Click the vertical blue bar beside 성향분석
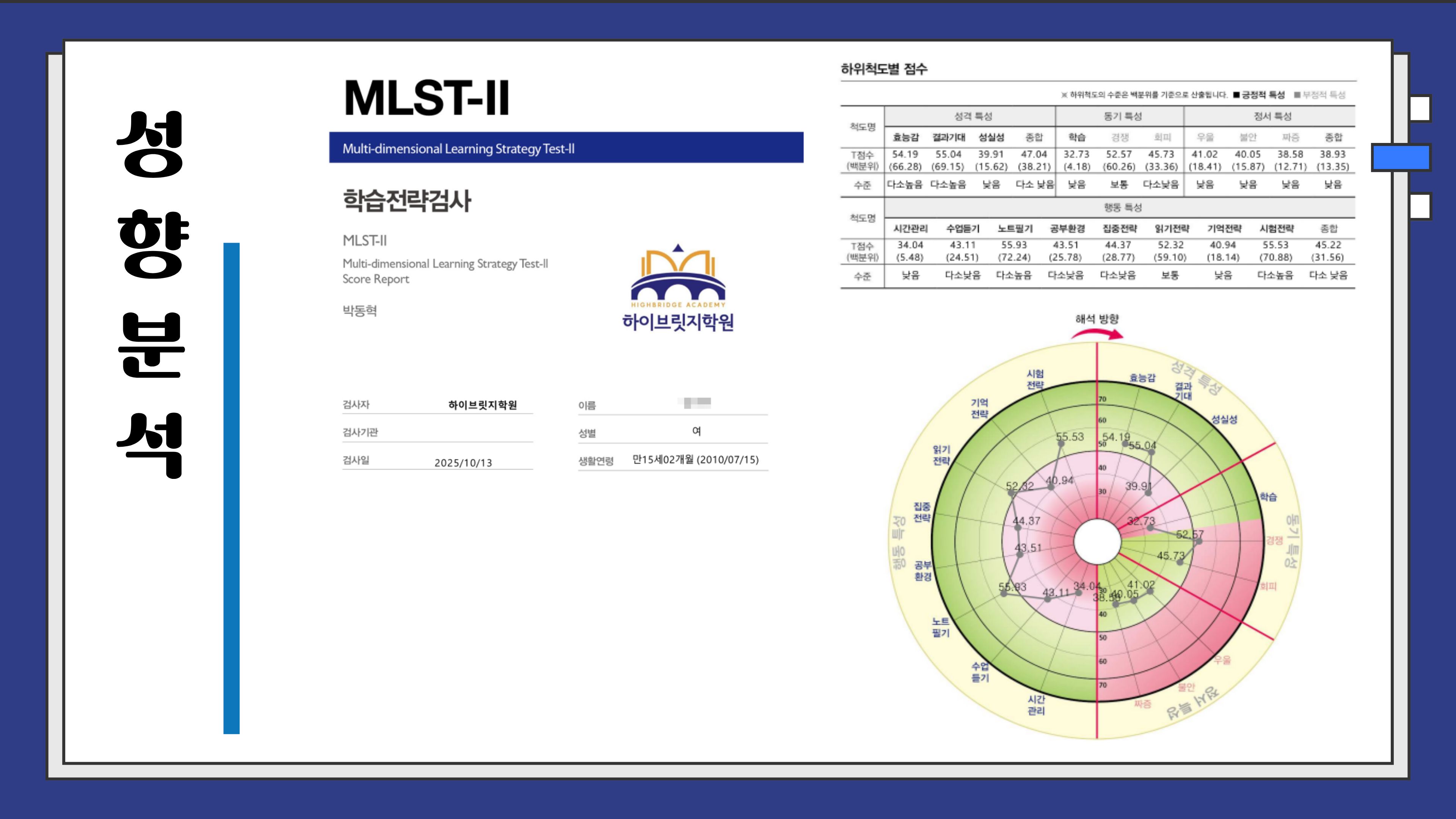Image resolution: width=1456 pixels, height=819 pixels. point(231,488)
